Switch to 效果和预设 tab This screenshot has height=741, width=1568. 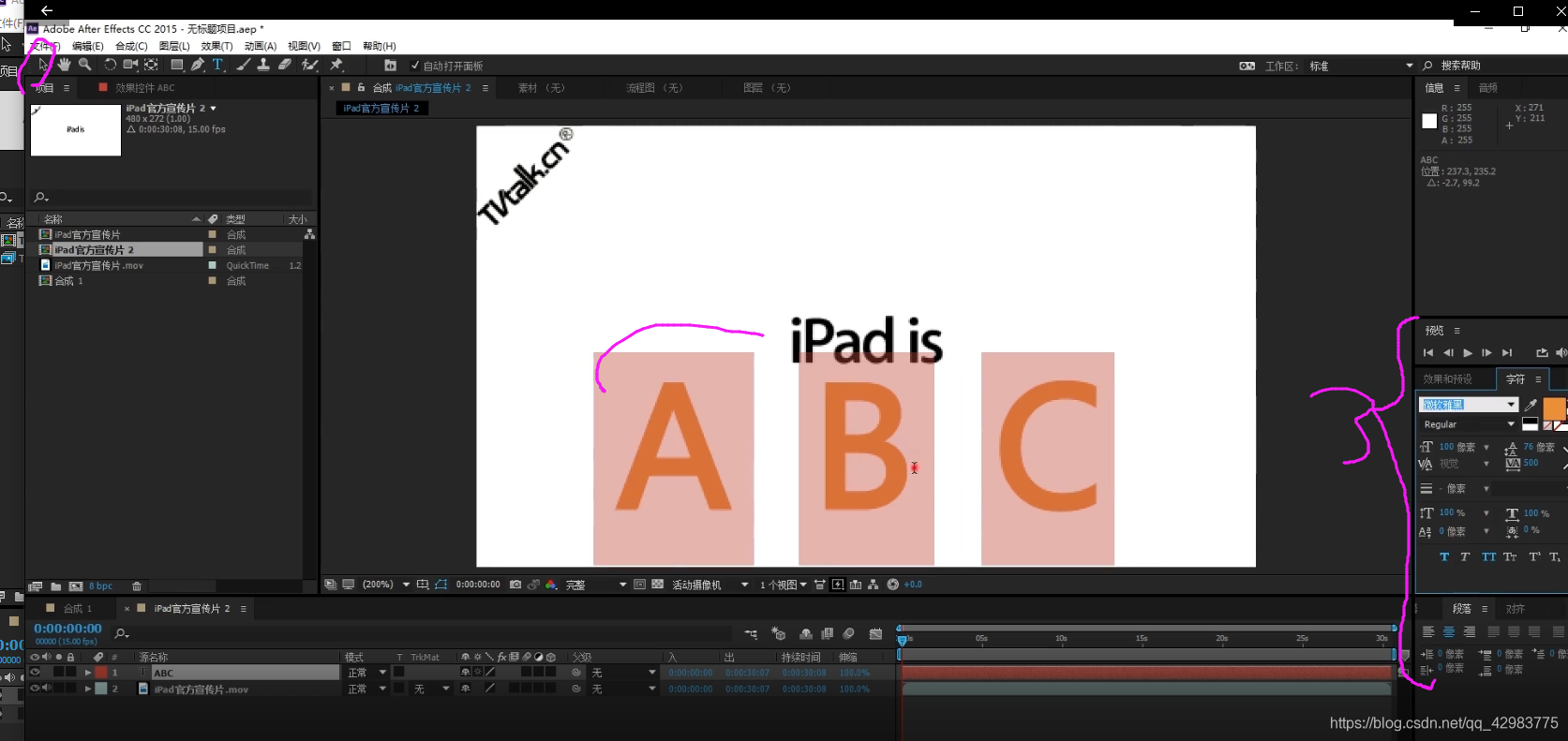pyautogui.click(x=1447, y=379)
